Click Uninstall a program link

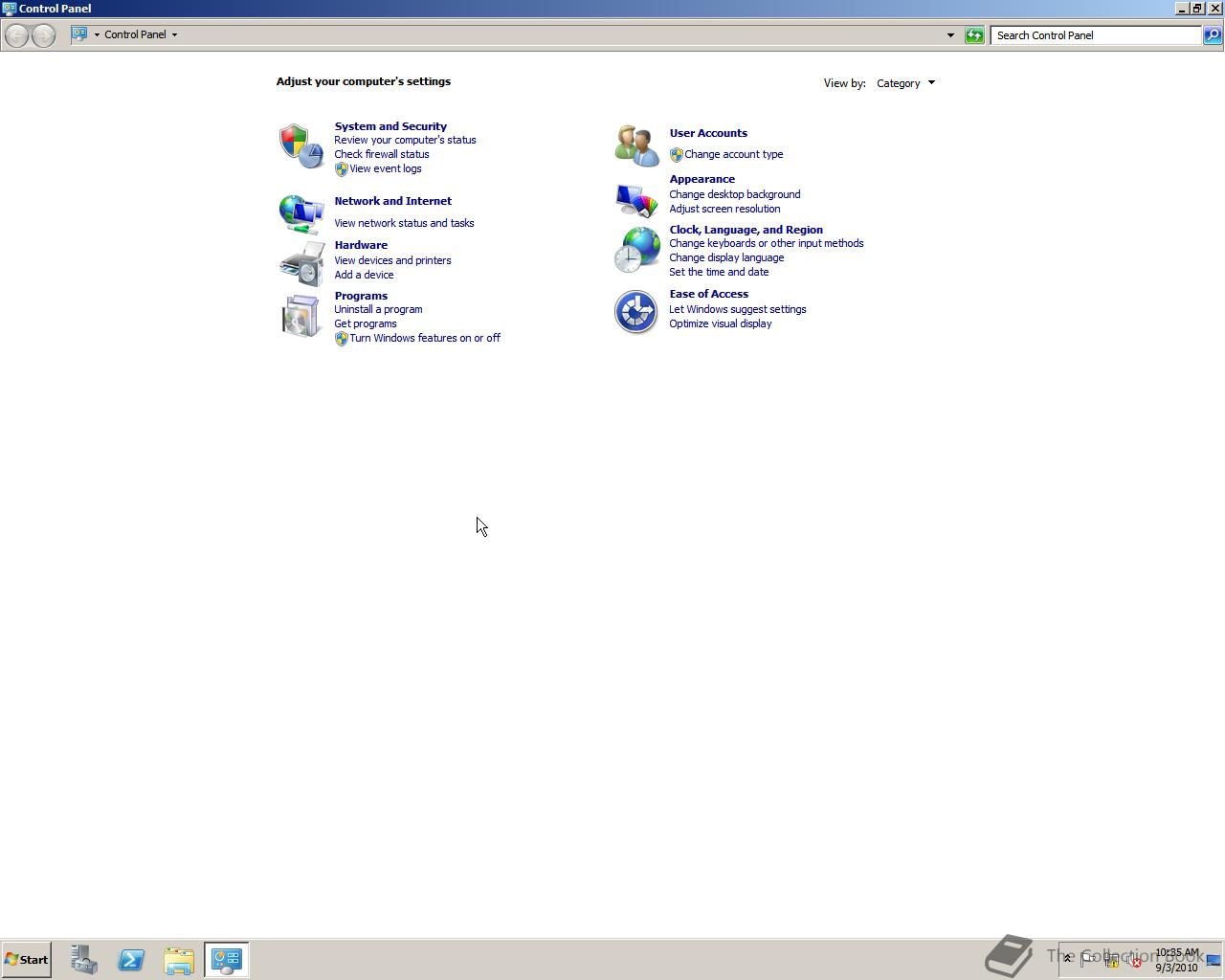(x=378, y=309)
